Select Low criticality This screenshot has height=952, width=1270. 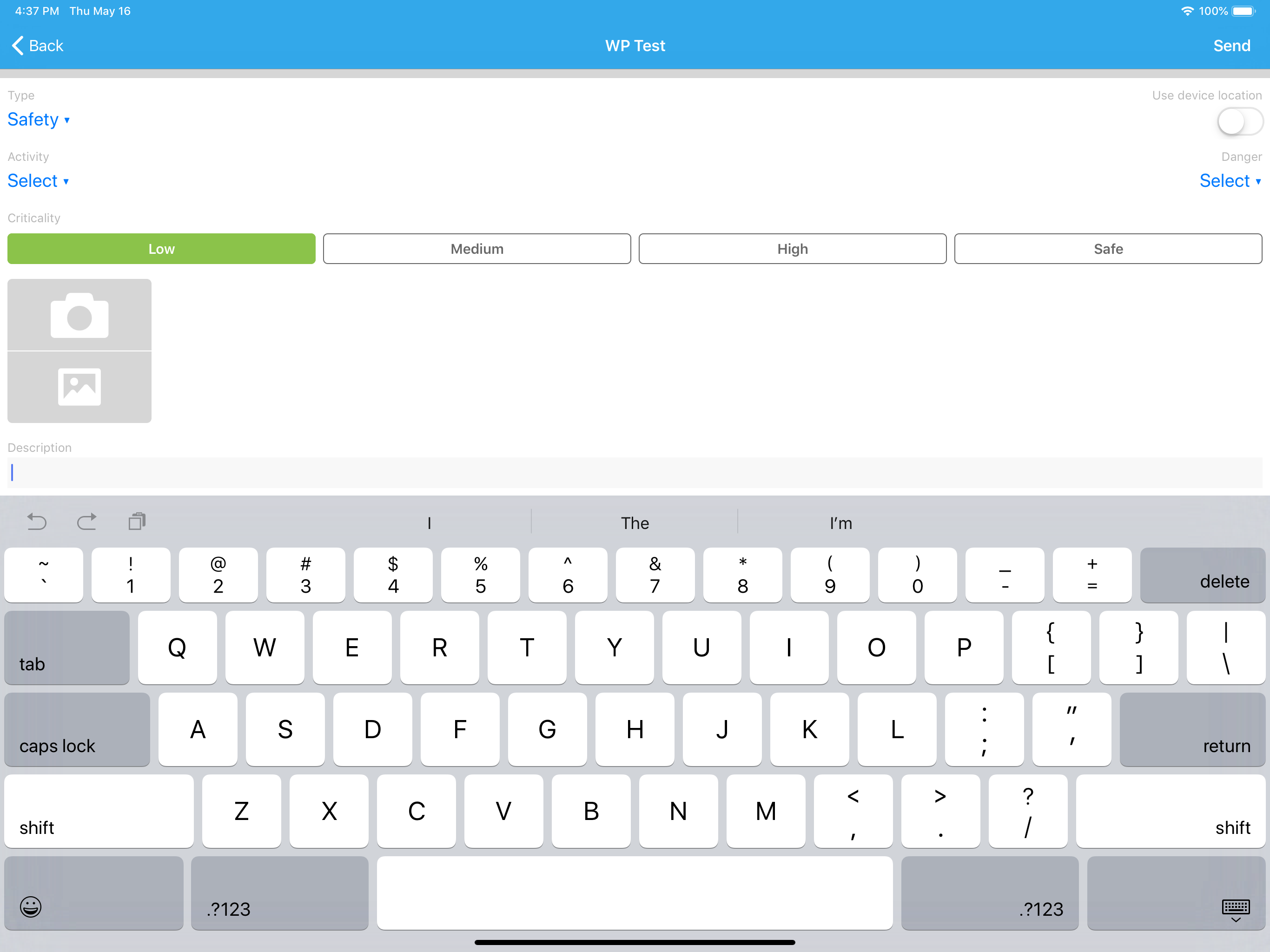click(161, 249)
